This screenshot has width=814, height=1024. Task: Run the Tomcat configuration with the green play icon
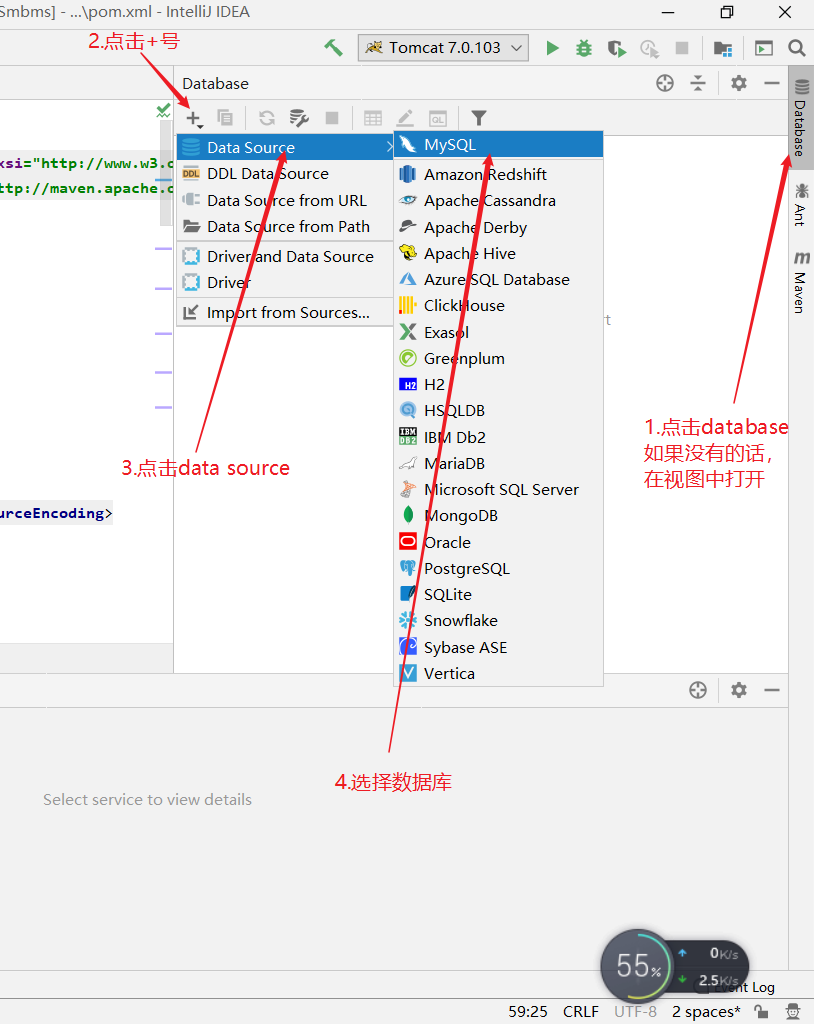tap(553, 48)
